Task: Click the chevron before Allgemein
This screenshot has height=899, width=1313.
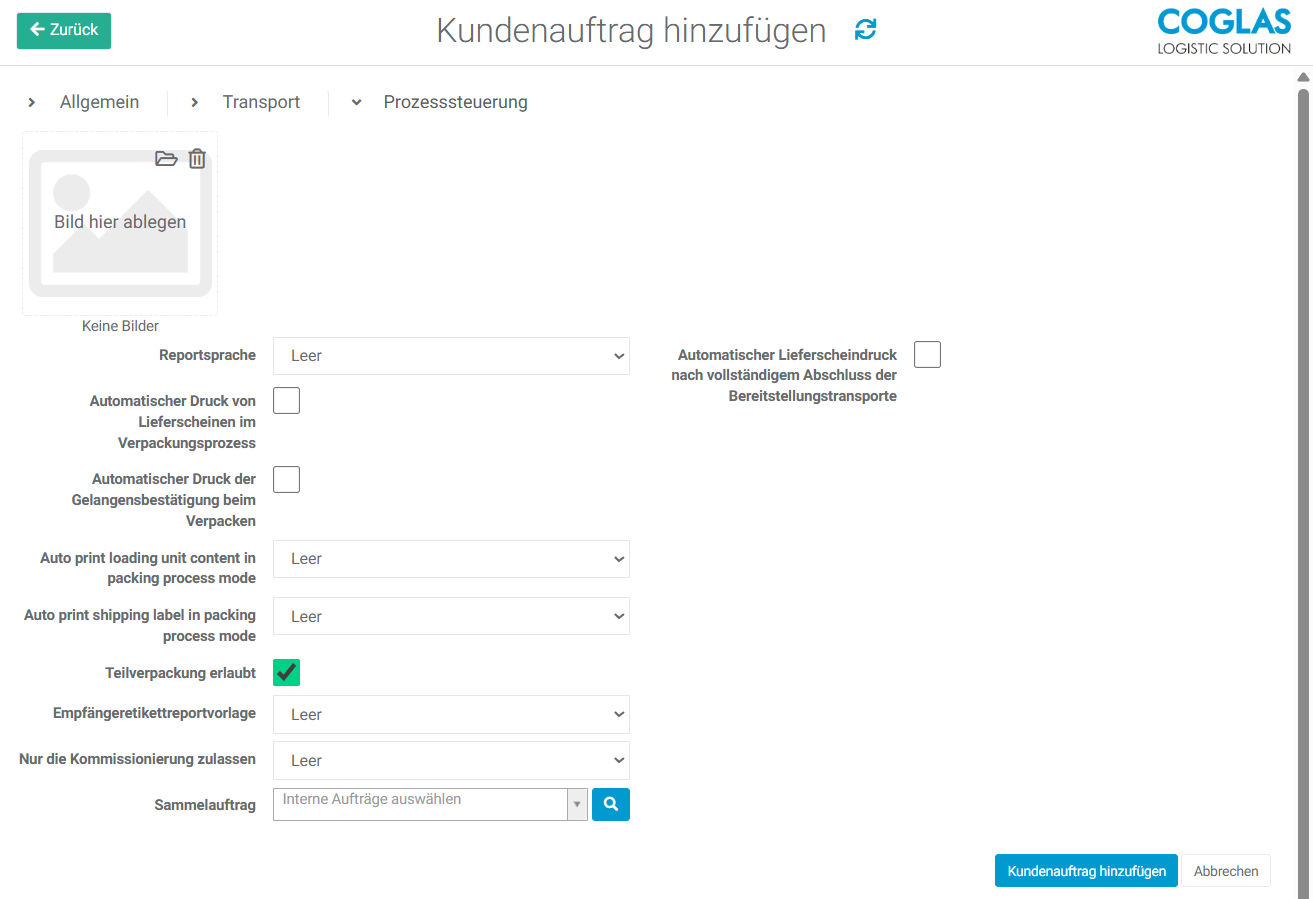Action: 31,101
